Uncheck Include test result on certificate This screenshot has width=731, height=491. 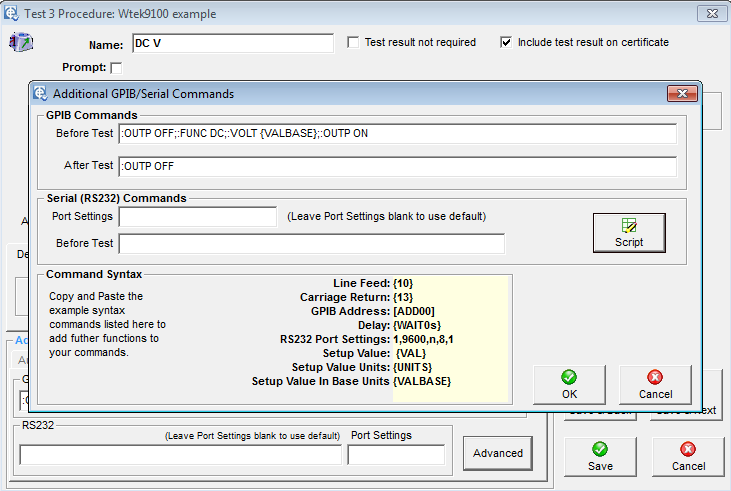[x=506, y=43]
